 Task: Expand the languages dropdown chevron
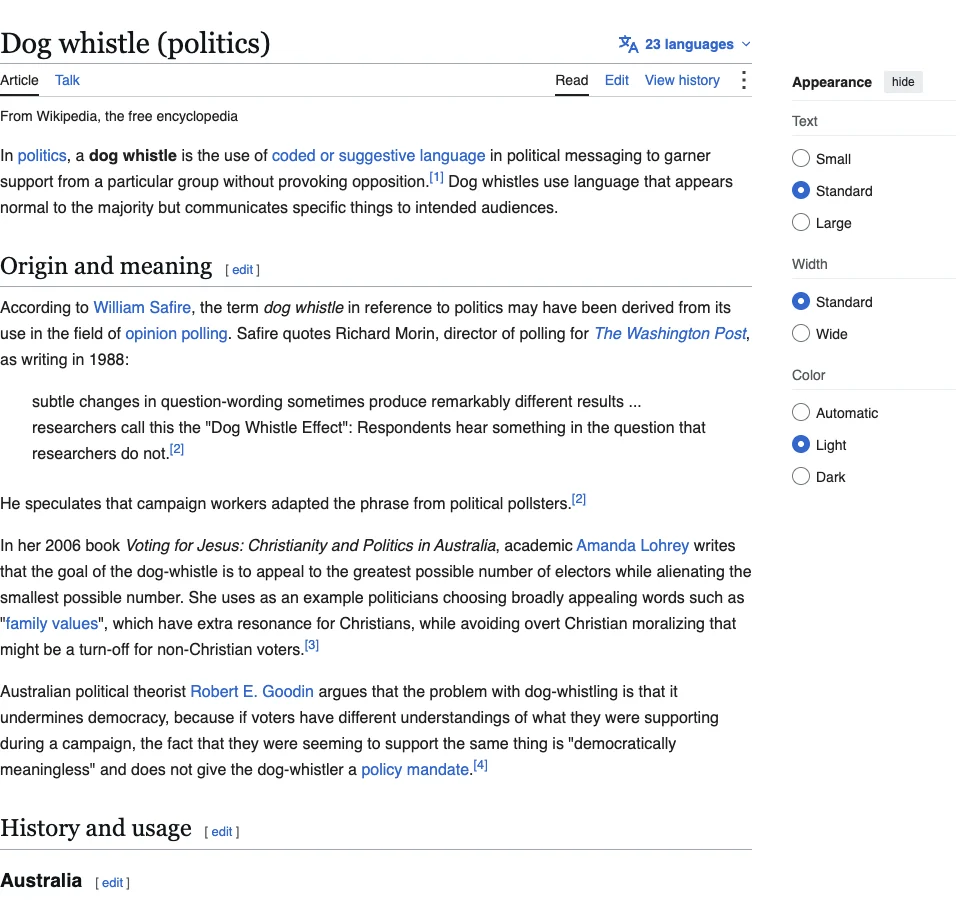click(x=746, y=44)
